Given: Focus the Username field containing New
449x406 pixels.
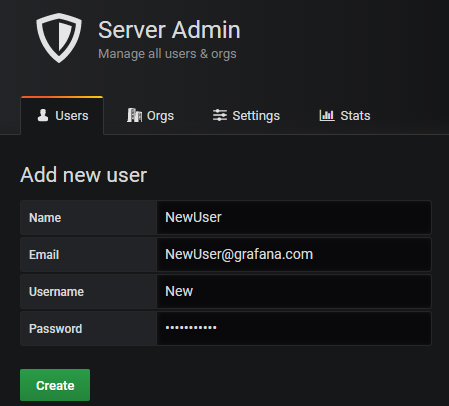Looking at the screenshot, I should point(294,291).
